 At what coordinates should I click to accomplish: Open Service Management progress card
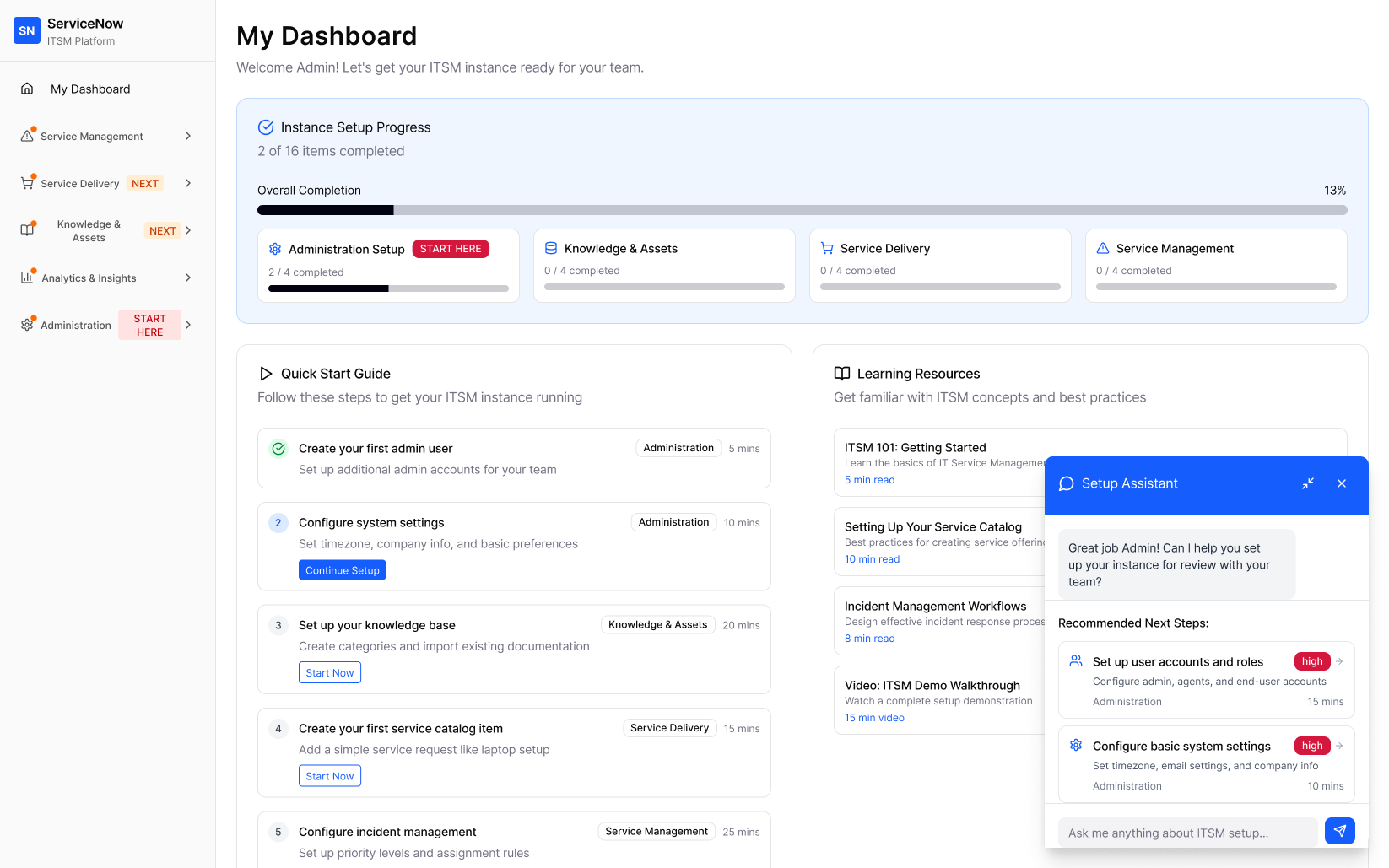pos(1216,266)
